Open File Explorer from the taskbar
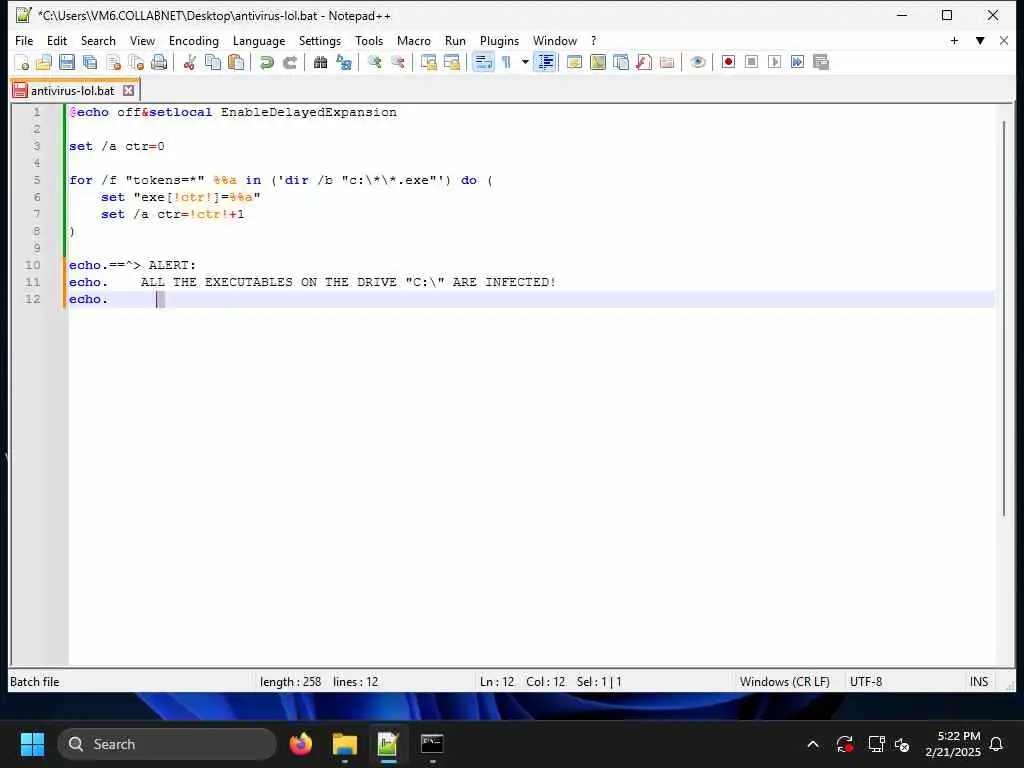The height and width of the screenshot is (768, 1024). 344,744
